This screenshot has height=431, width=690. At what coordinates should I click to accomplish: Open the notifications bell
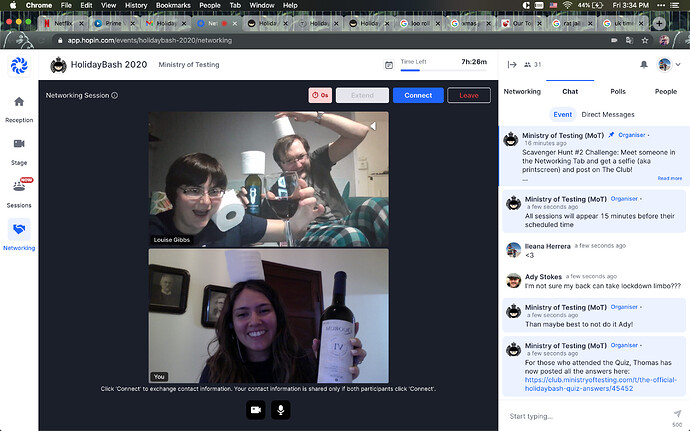643,65
